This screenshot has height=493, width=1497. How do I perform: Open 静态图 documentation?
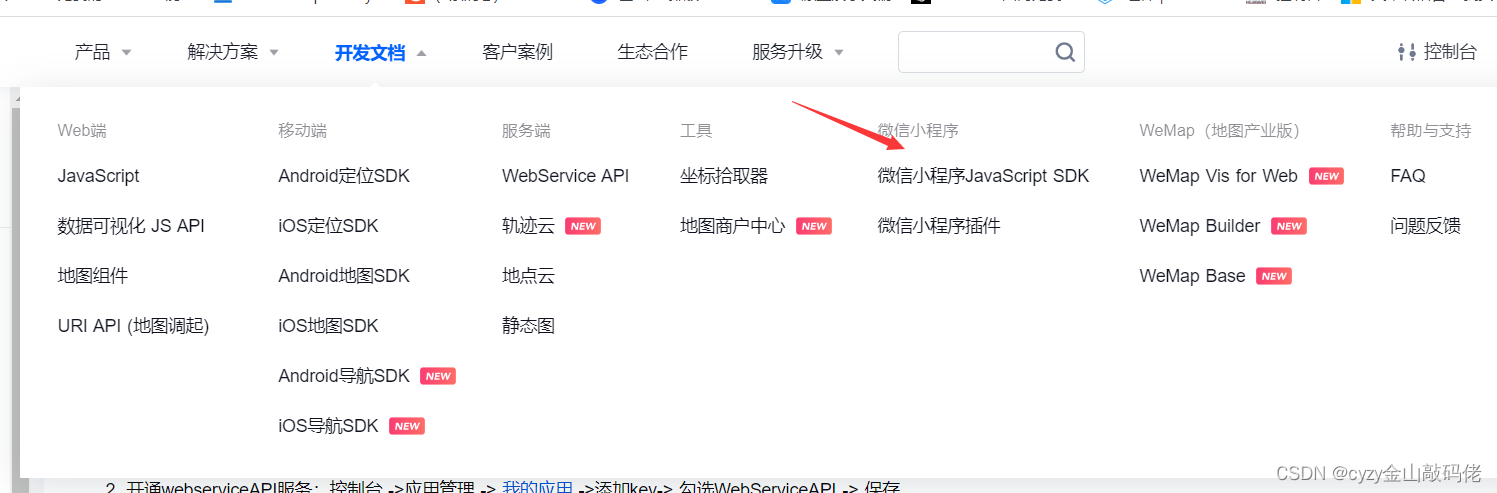click(528, 326)
